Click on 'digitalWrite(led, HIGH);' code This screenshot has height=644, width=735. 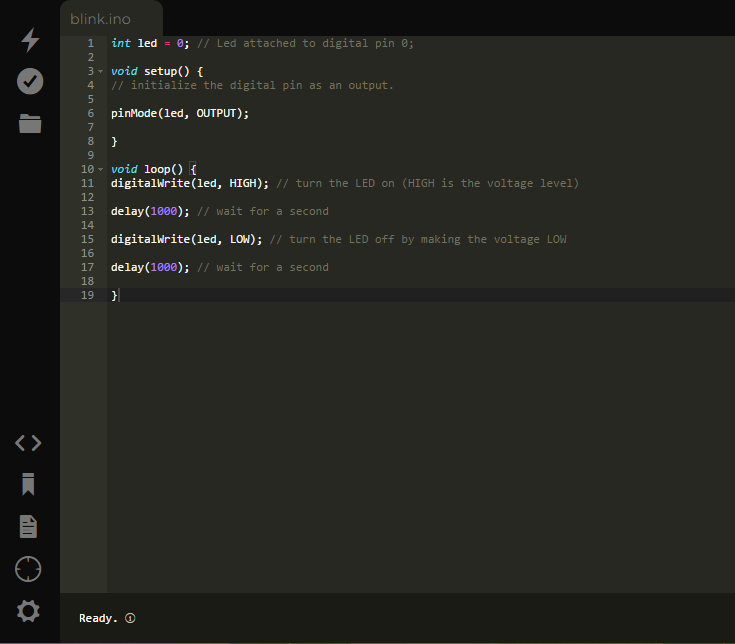pos(190,183)
